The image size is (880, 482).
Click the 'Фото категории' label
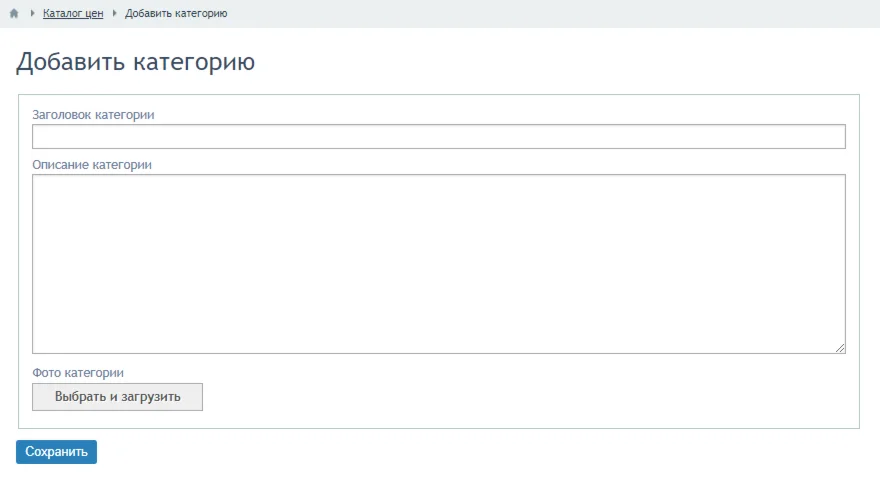point(78,373)
